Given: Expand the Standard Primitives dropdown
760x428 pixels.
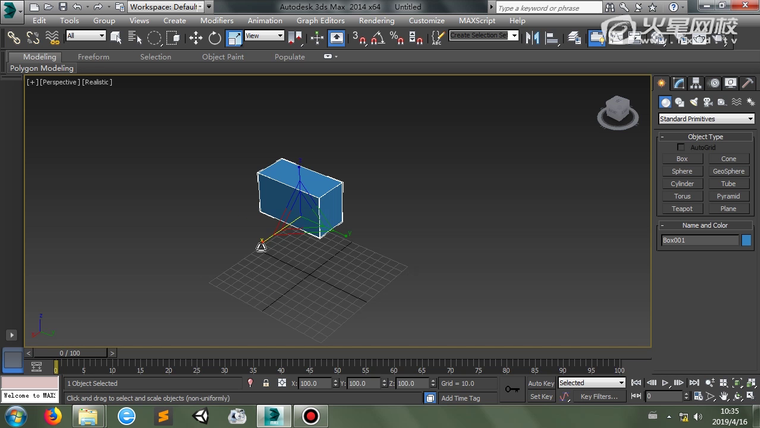Looking at the screenshot, I should (x=705, y=119).
